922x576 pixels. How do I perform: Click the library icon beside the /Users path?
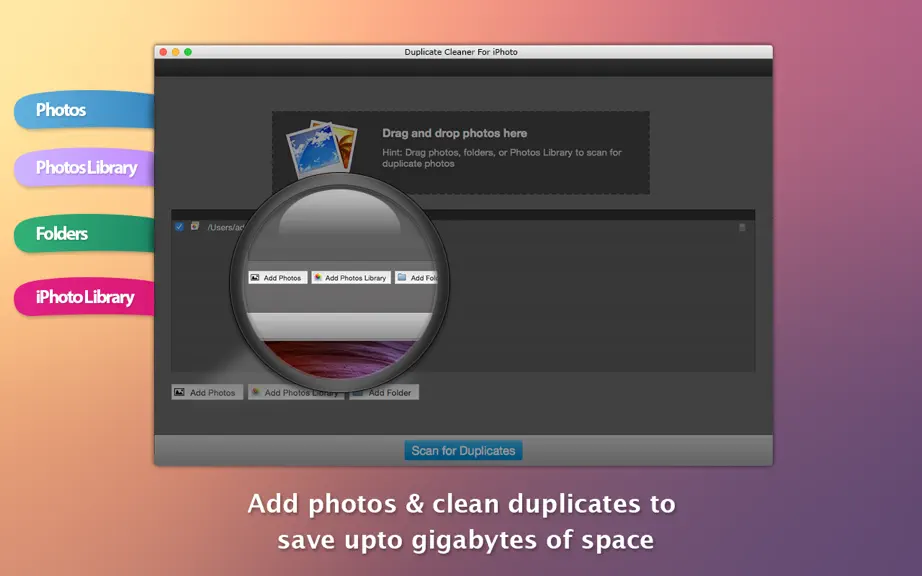click(x=195, y=226)
